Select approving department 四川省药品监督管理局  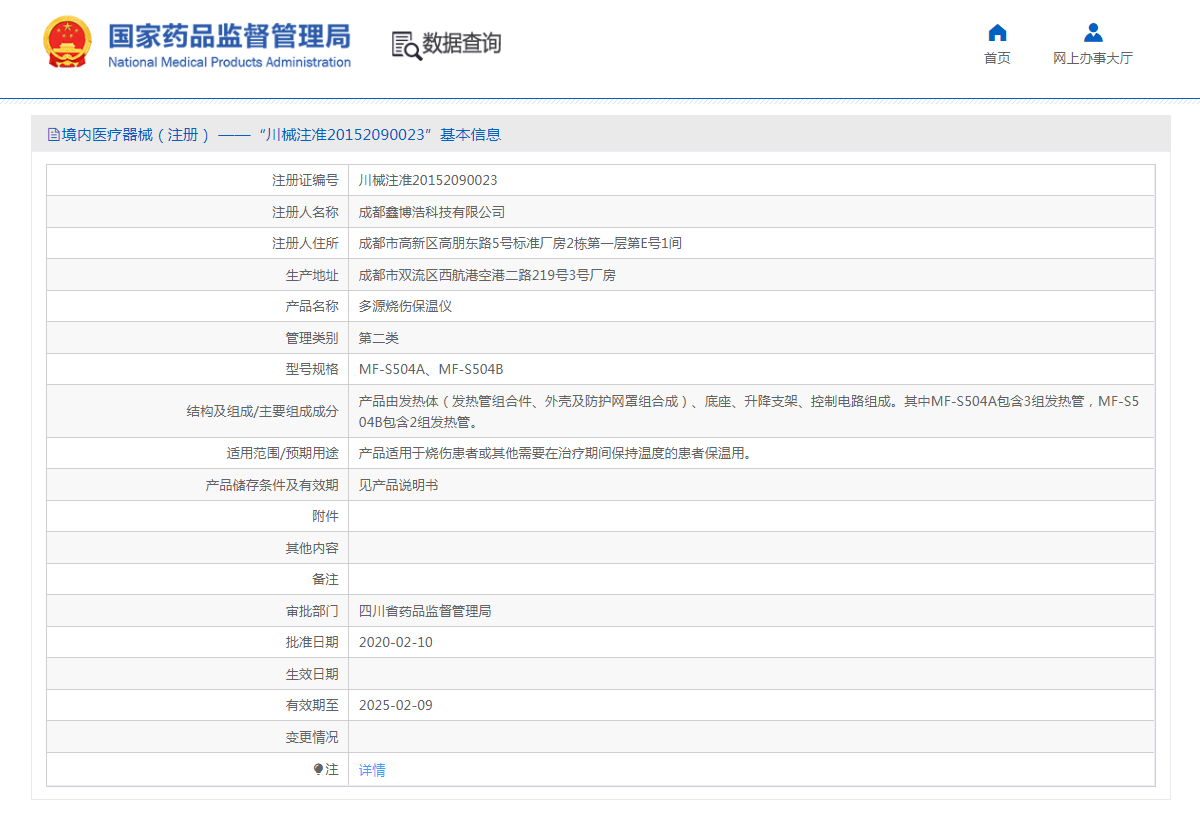pyautogui.click(x=425, y=611)
